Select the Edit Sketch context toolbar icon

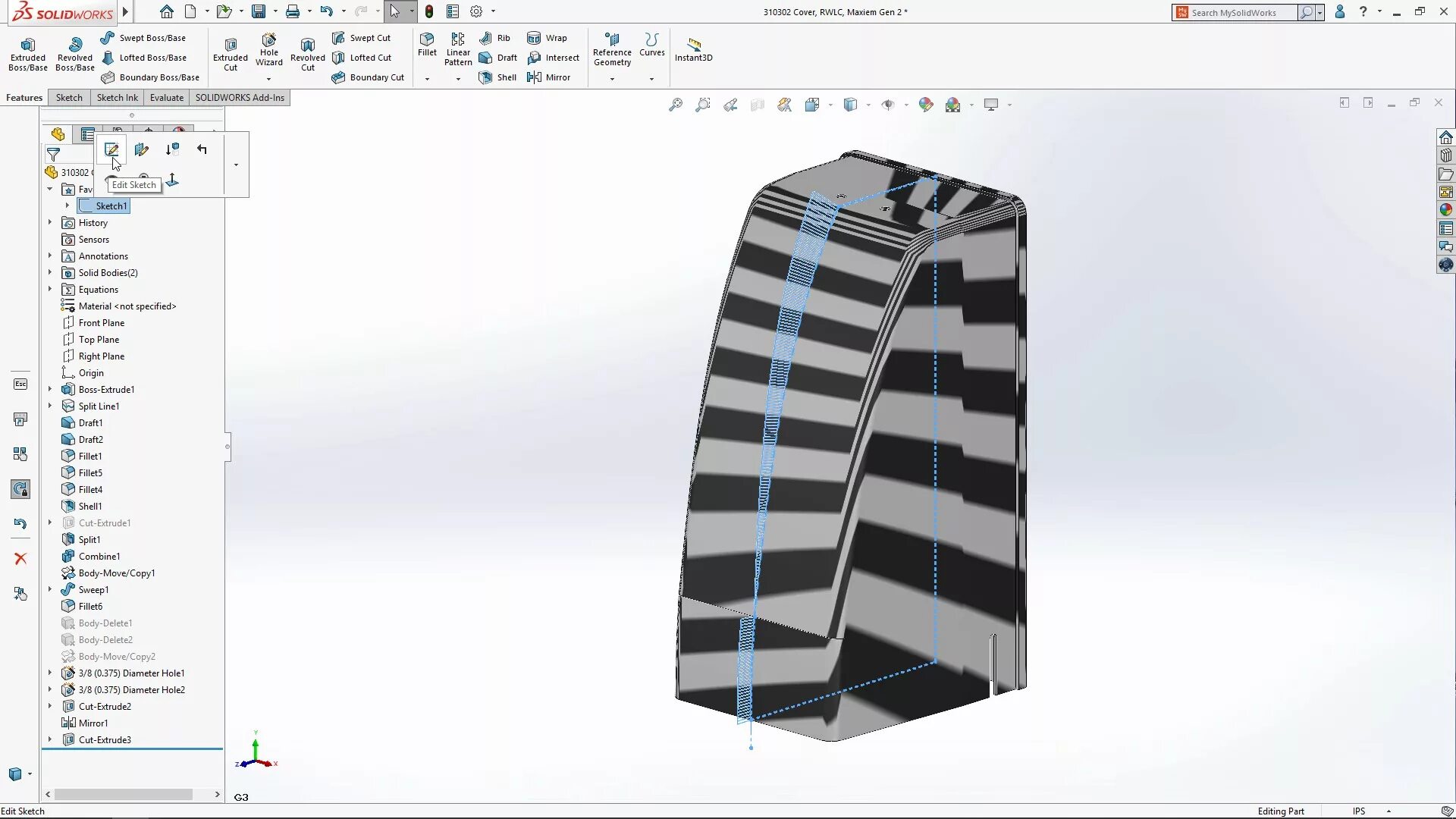pyautogui.click(x=111, y=149)
